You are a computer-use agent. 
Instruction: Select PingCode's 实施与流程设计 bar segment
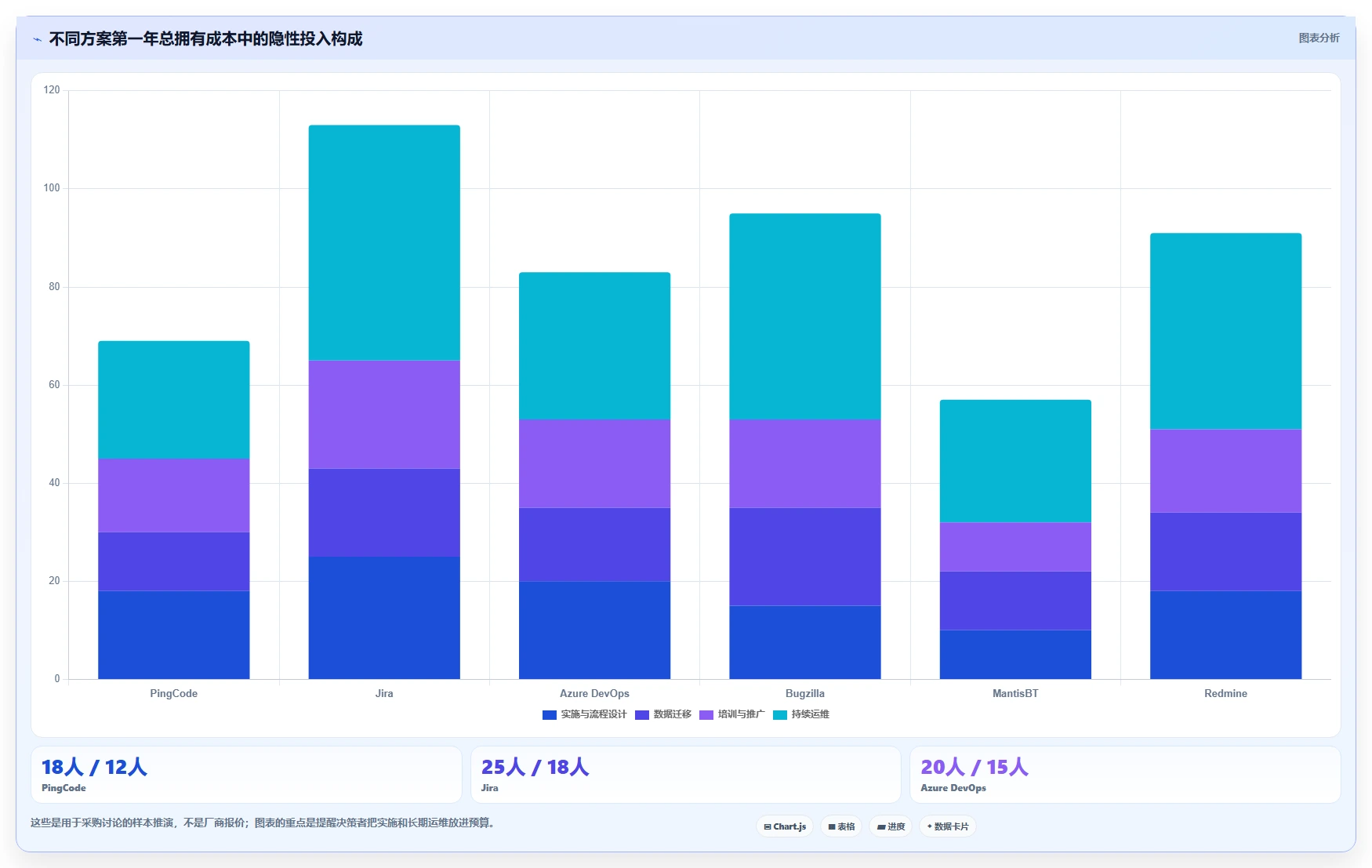[174, 635]
